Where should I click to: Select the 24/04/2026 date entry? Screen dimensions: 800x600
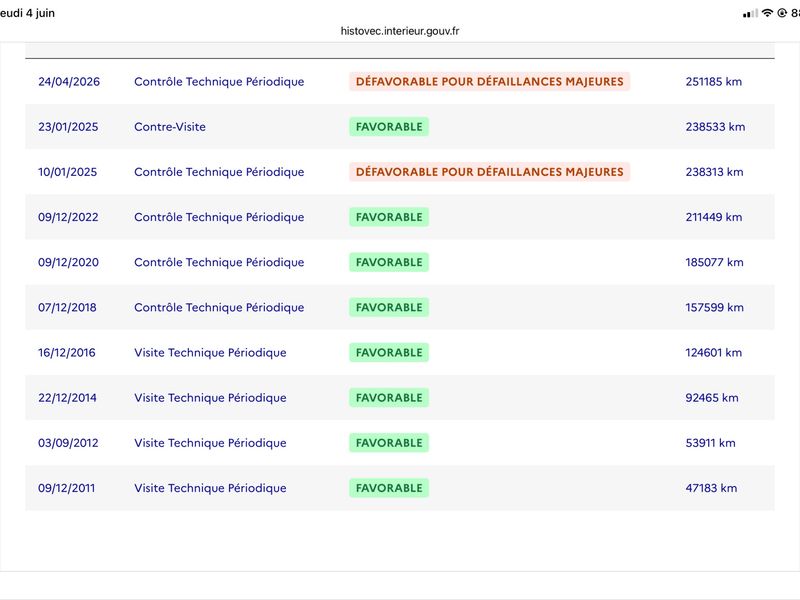click(x=69, y=82)
